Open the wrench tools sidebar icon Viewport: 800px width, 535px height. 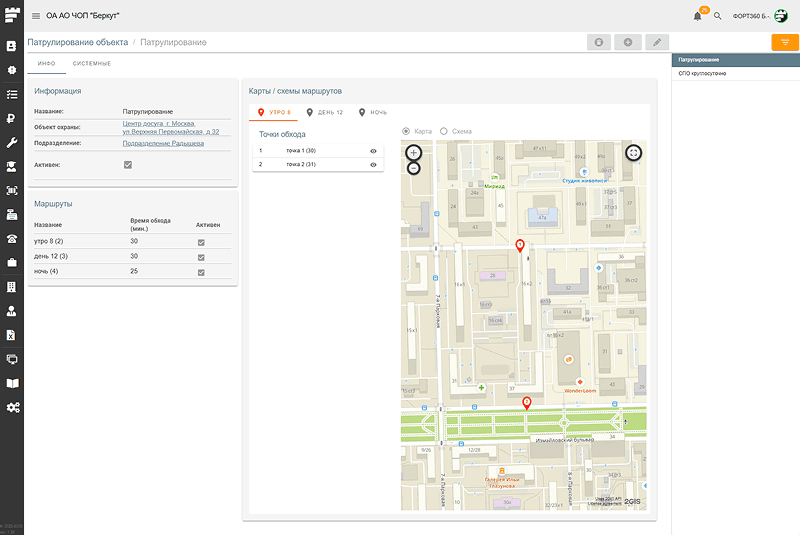point(12,142)
